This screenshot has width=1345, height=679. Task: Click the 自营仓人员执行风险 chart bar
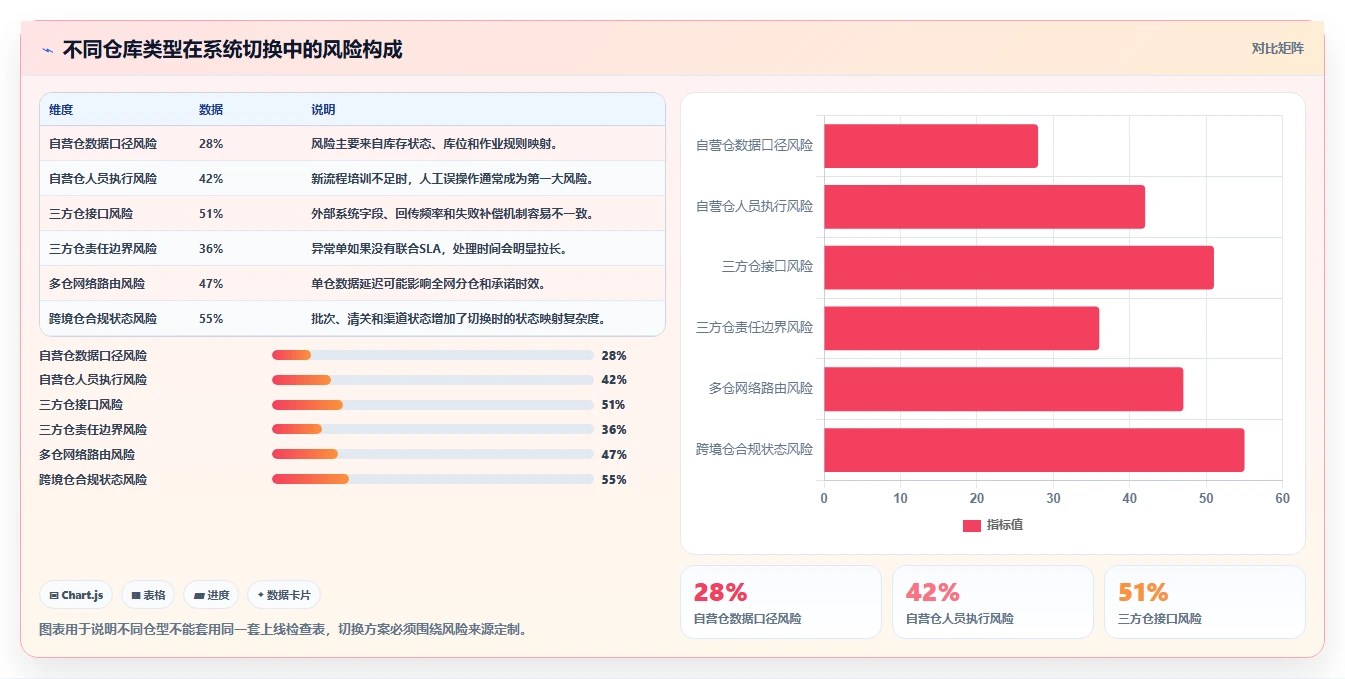[984, 207]
